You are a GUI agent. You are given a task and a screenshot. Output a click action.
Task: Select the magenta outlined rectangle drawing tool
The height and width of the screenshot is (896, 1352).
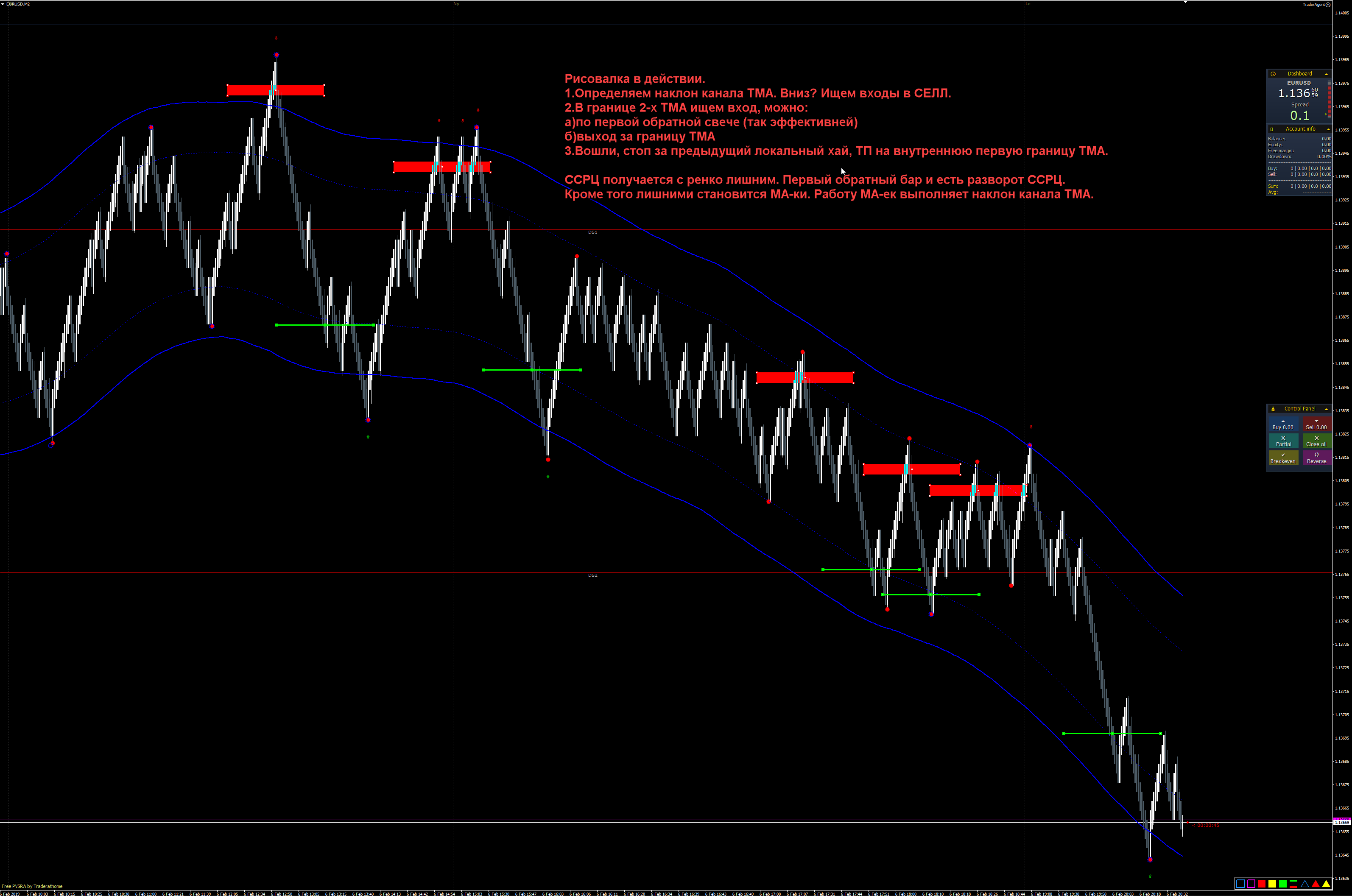pyautogui.click(x=1251, y=883)
